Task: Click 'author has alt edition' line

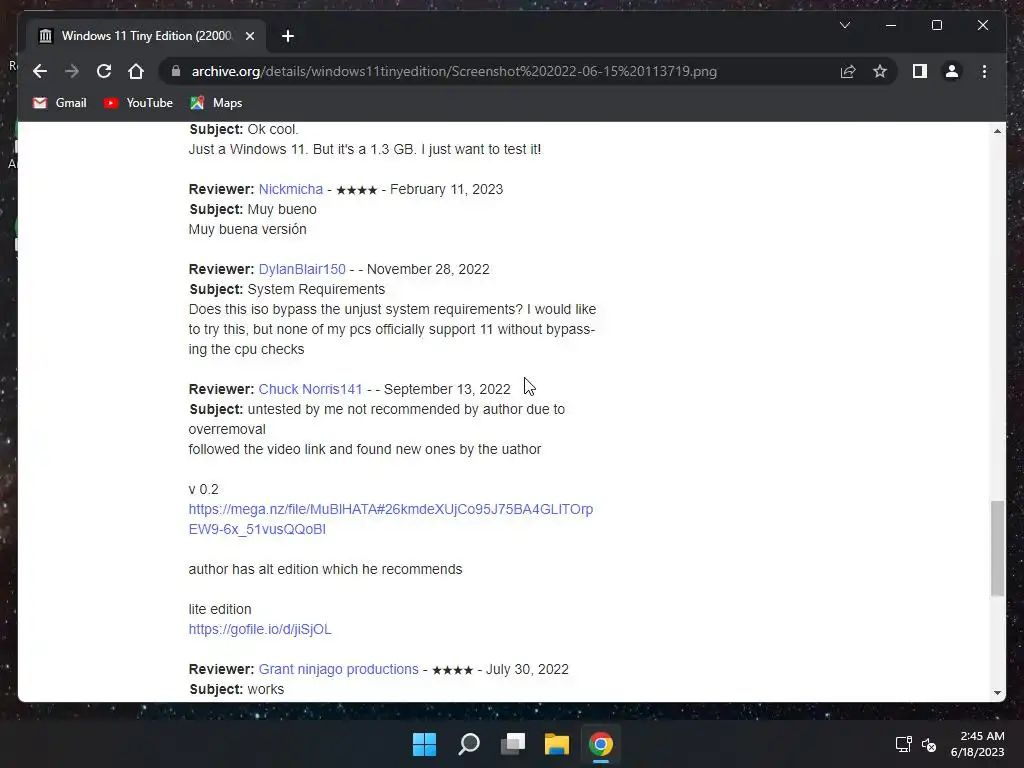Action: click(325, 569)
